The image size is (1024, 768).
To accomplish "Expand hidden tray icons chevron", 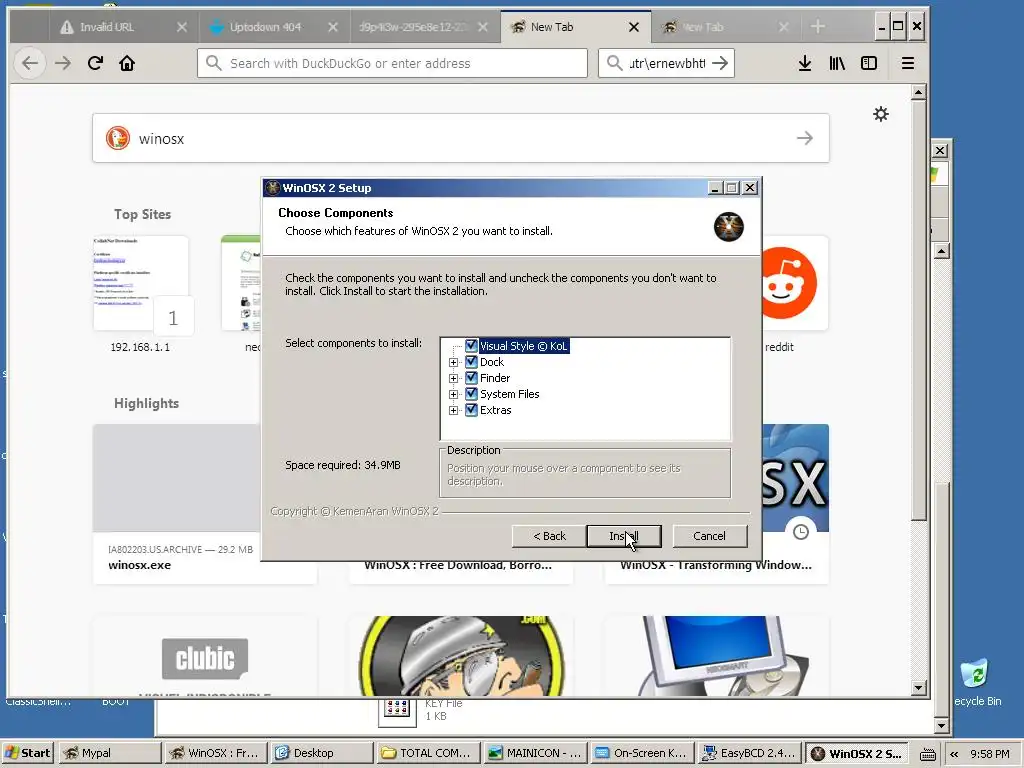I will pos(954,754).
